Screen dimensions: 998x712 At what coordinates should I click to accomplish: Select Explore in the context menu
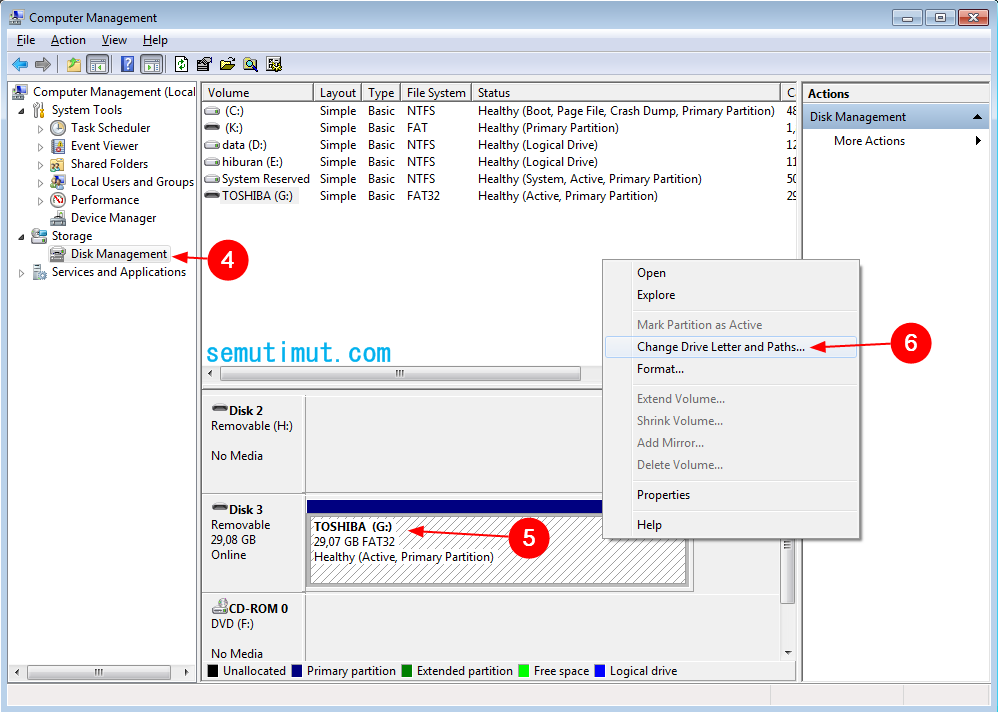click(x=731, y=295)
